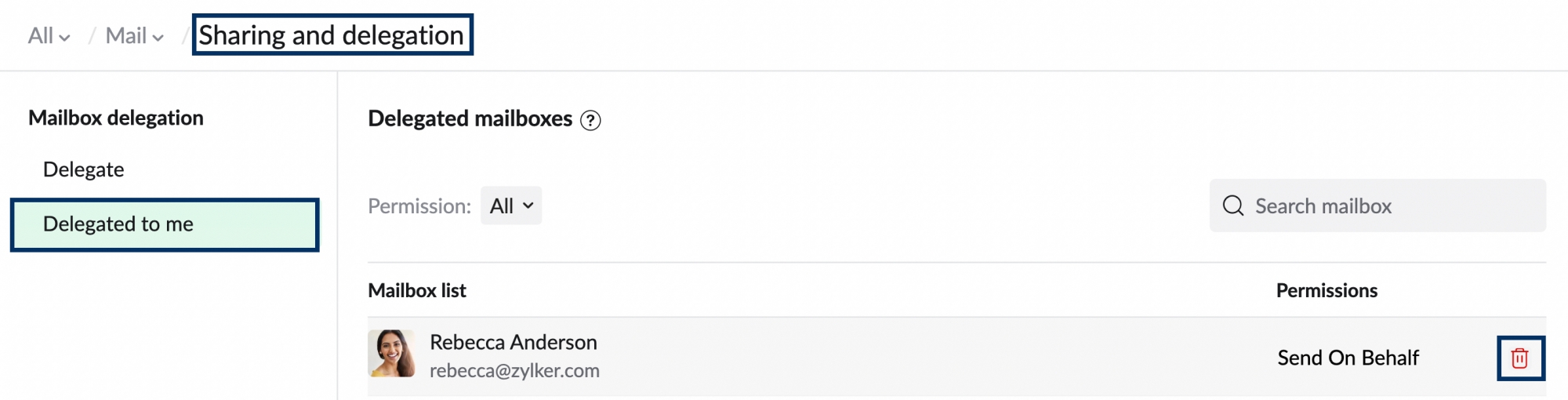Click the Mailbox list column header
This screenshot has height=400, width=1568.
[x=417, y=290]
